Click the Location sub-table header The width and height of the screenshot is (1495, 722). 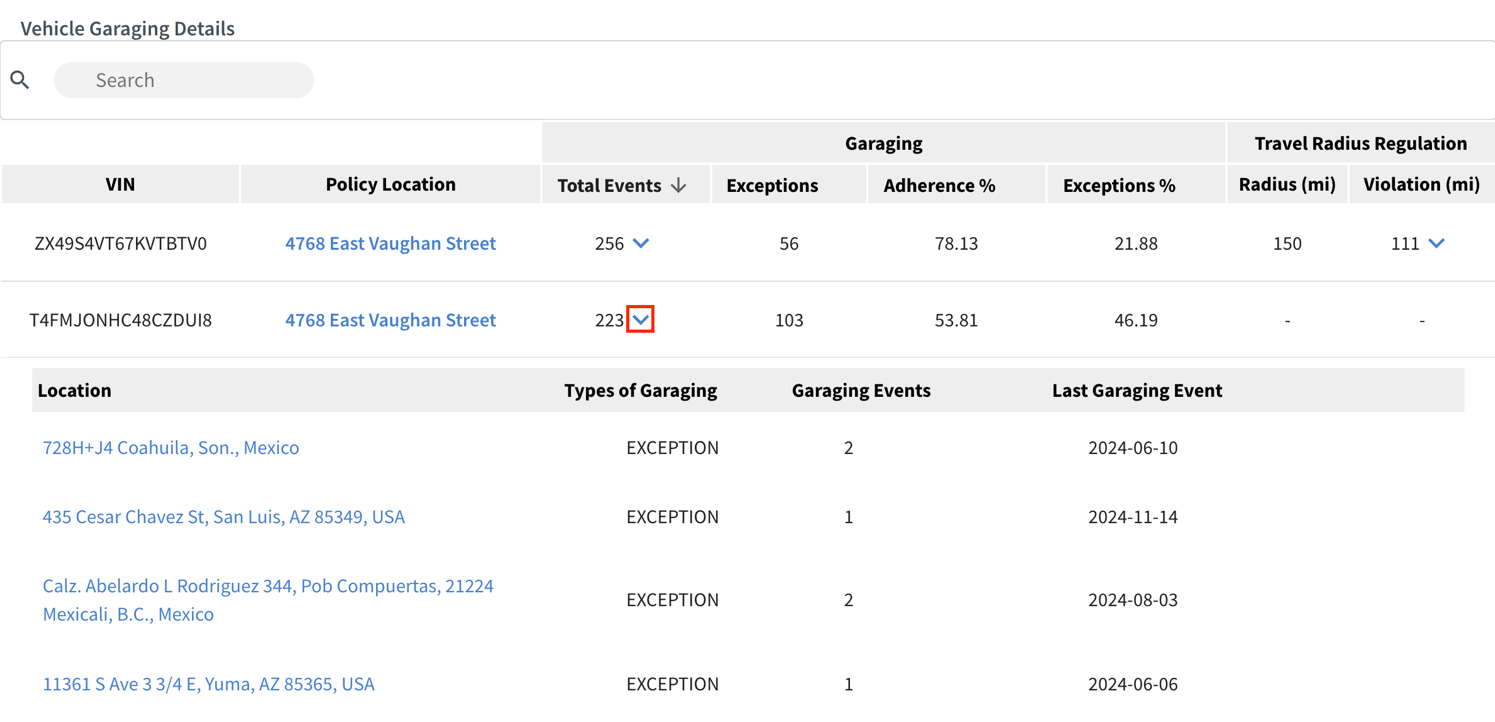point(75,390)
